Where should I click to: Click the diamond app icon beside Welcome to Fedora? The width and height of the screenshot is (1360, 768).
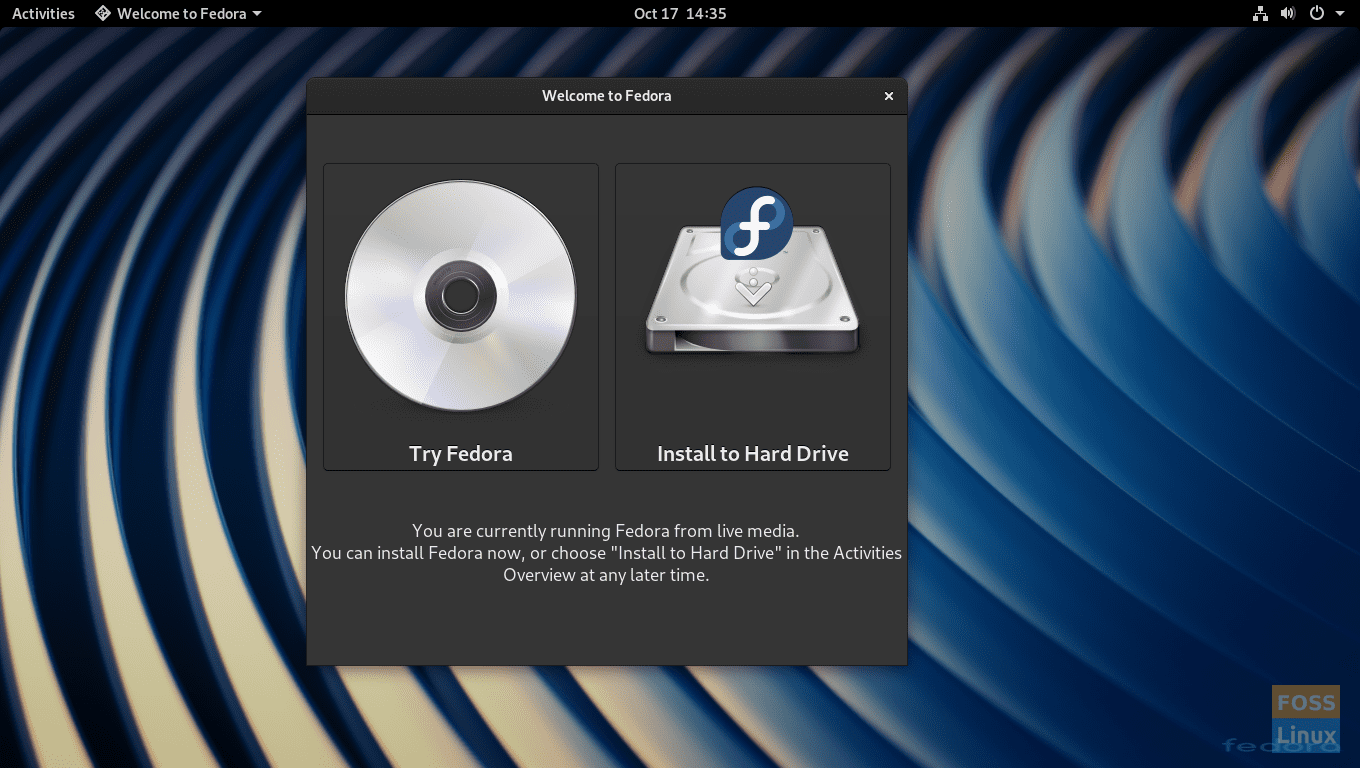(102, 13)
